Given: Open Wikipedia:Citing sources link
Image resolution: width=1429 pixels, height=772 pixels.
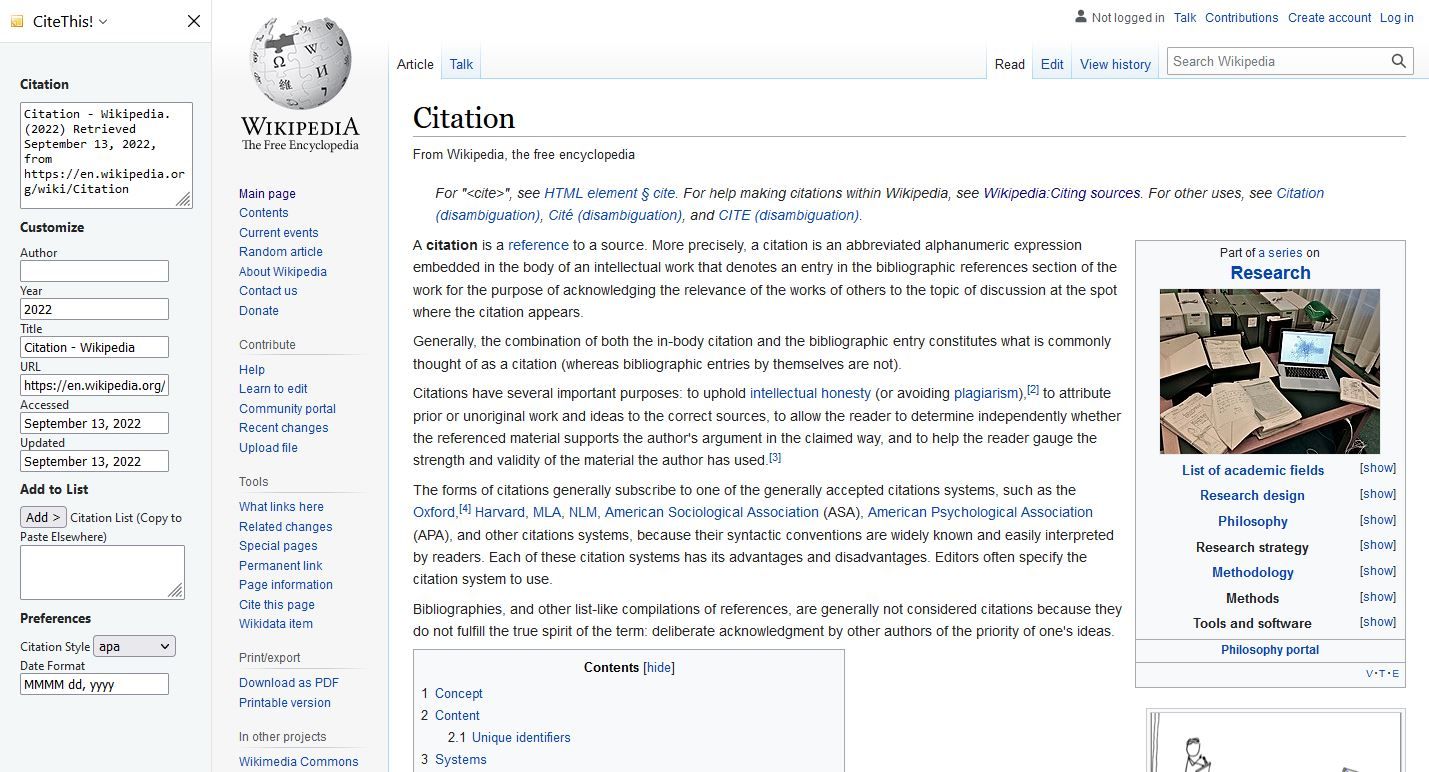Looking at the screenshot, I should [x=1062, y=193].
